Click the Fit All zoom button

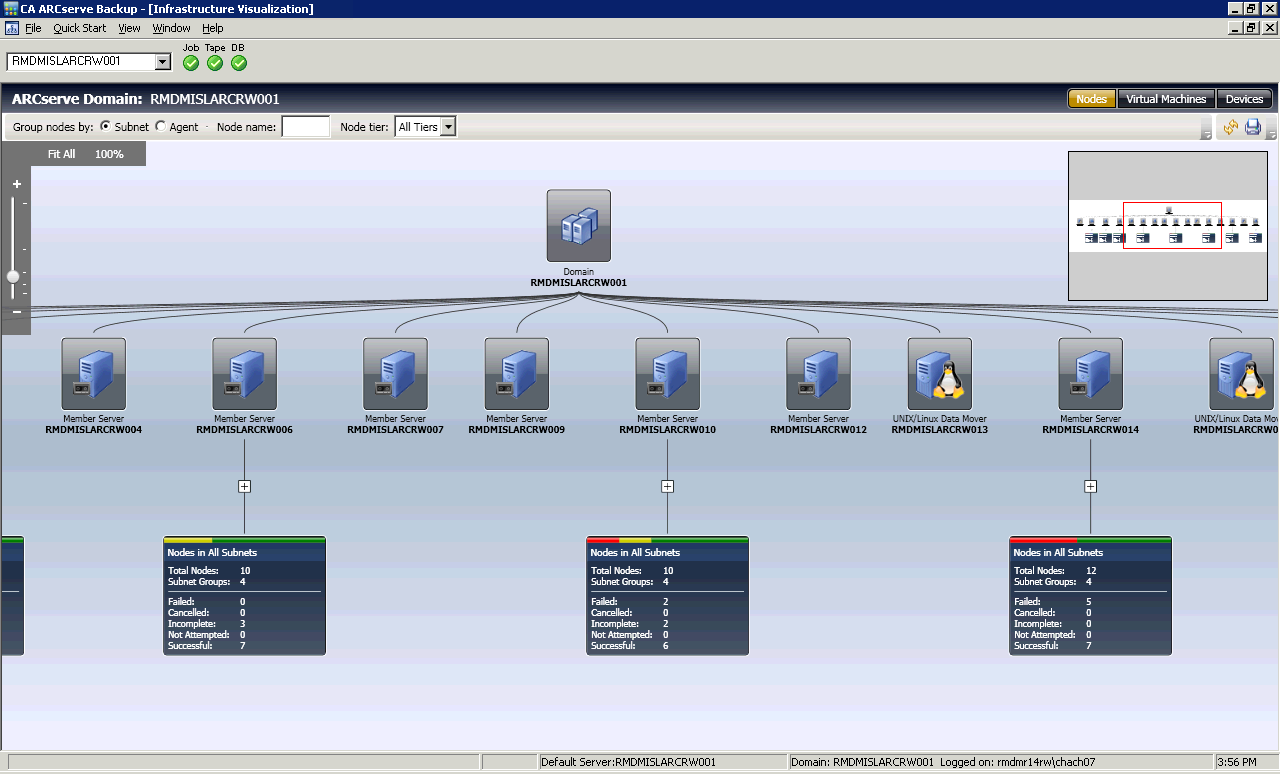[61, 154]
